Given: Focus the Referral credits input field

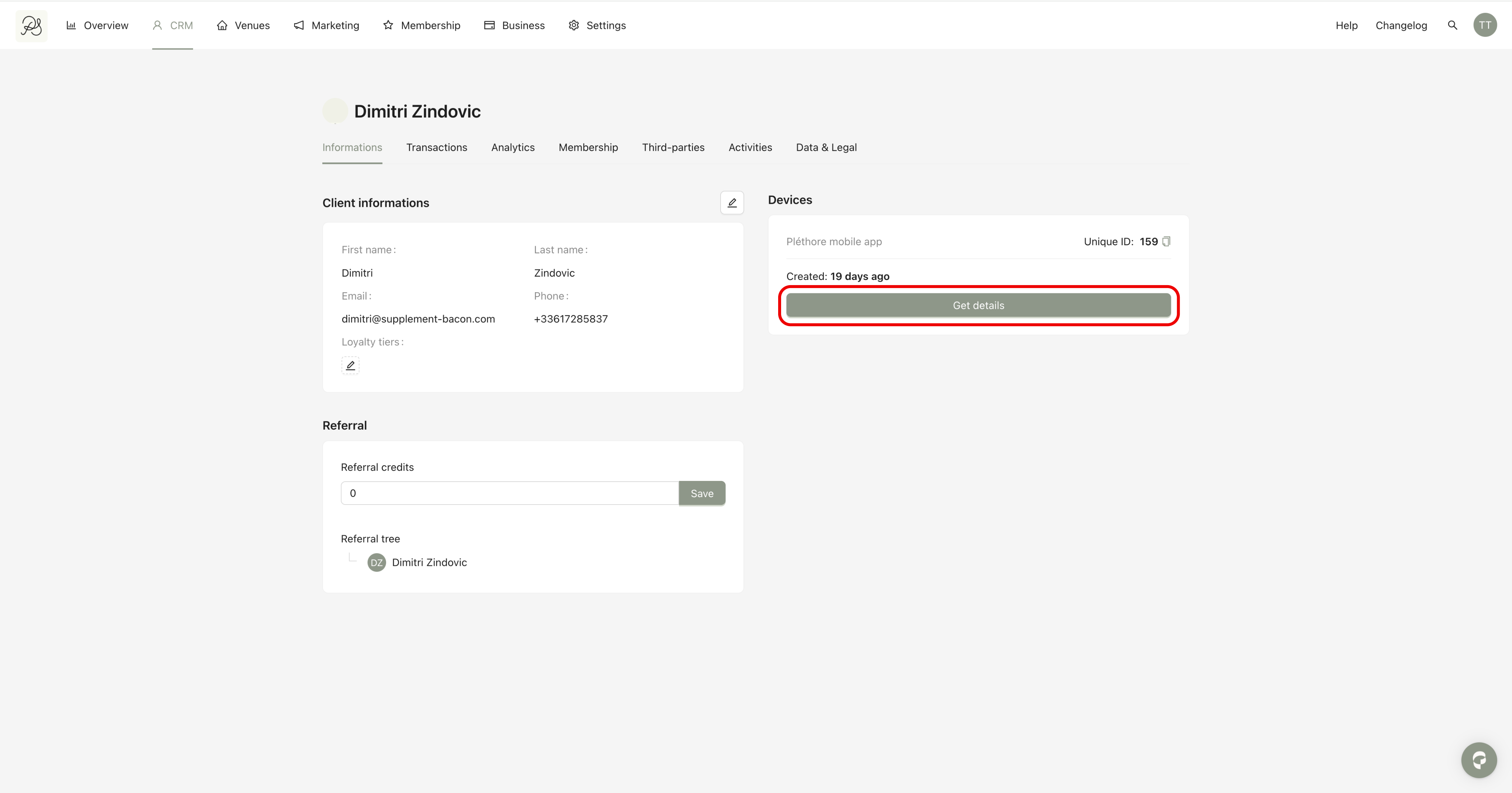Looking at the screenshot, I should click(x=509, y=493).
